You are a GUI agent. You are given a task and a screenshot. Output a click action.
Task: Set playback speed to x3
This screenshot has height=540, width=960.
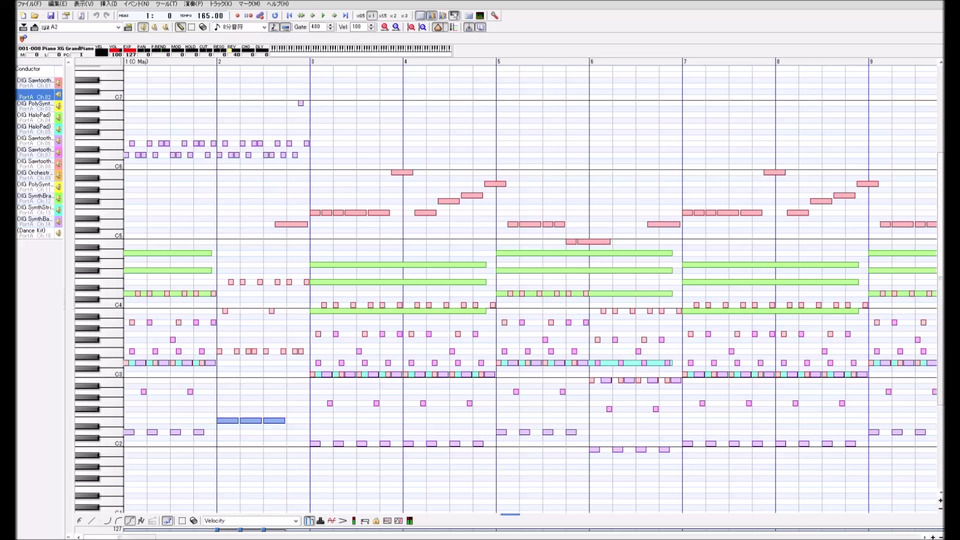click(x=404, y=15)
